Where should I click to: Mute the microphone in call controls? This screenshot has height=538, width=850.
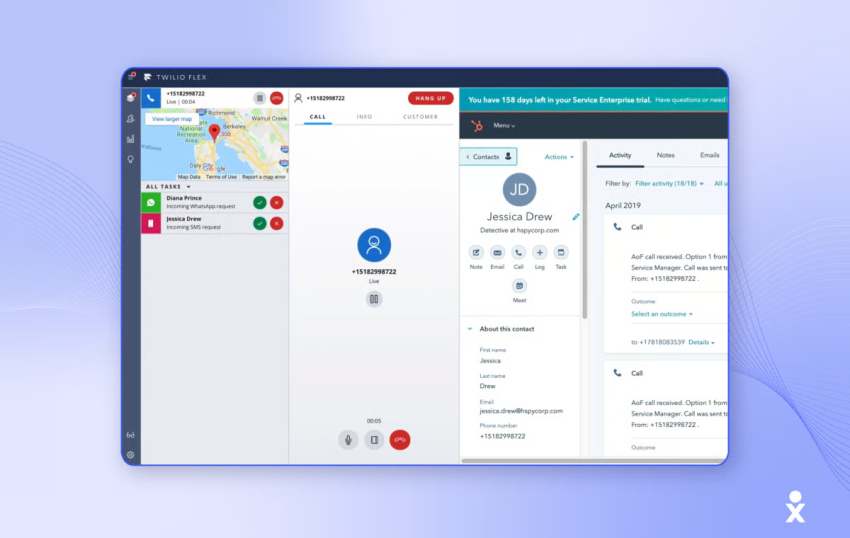tap(349, 440)
